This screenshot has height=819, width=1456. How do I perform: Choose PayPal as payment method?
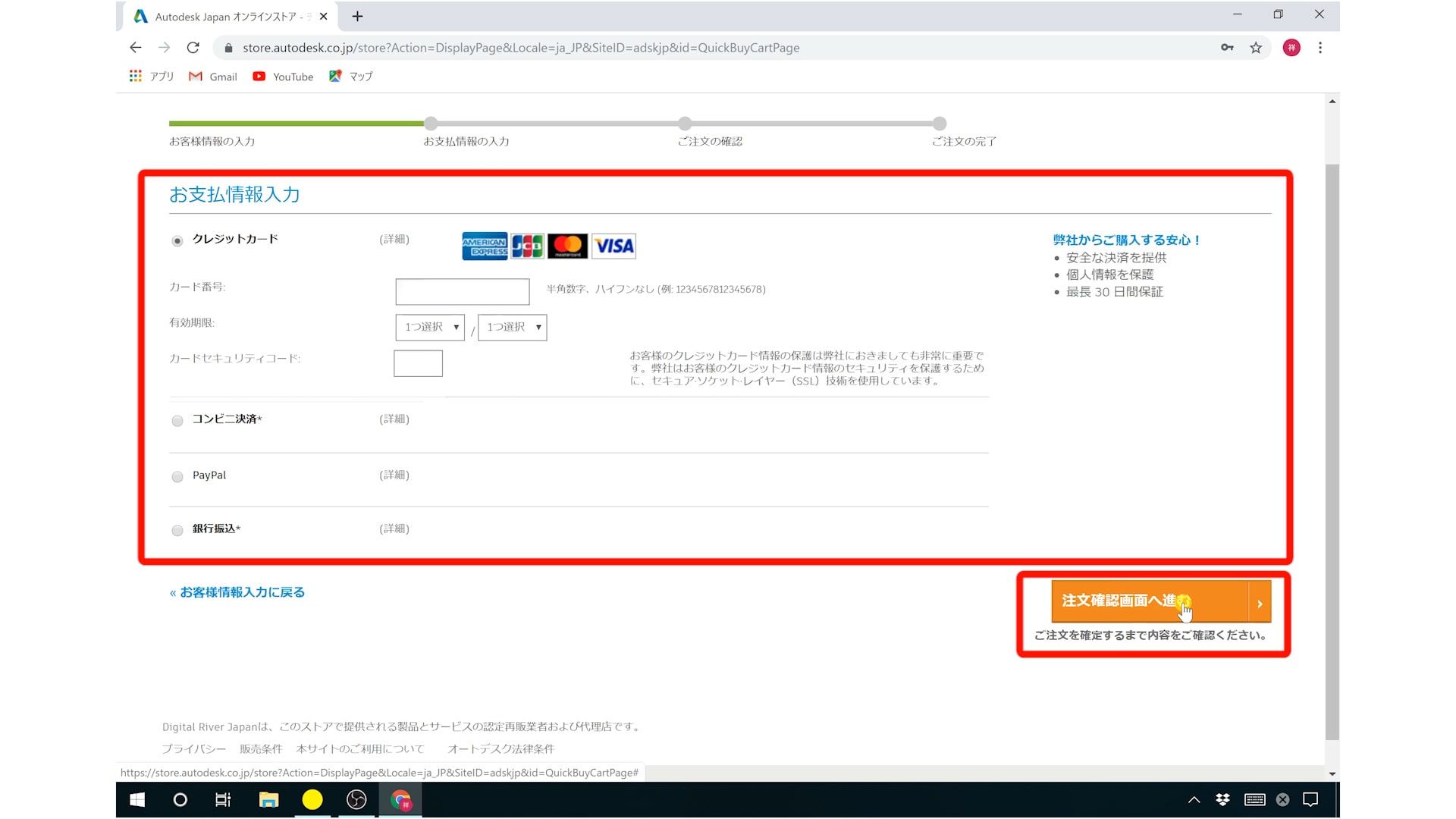(x=177, y=477)
